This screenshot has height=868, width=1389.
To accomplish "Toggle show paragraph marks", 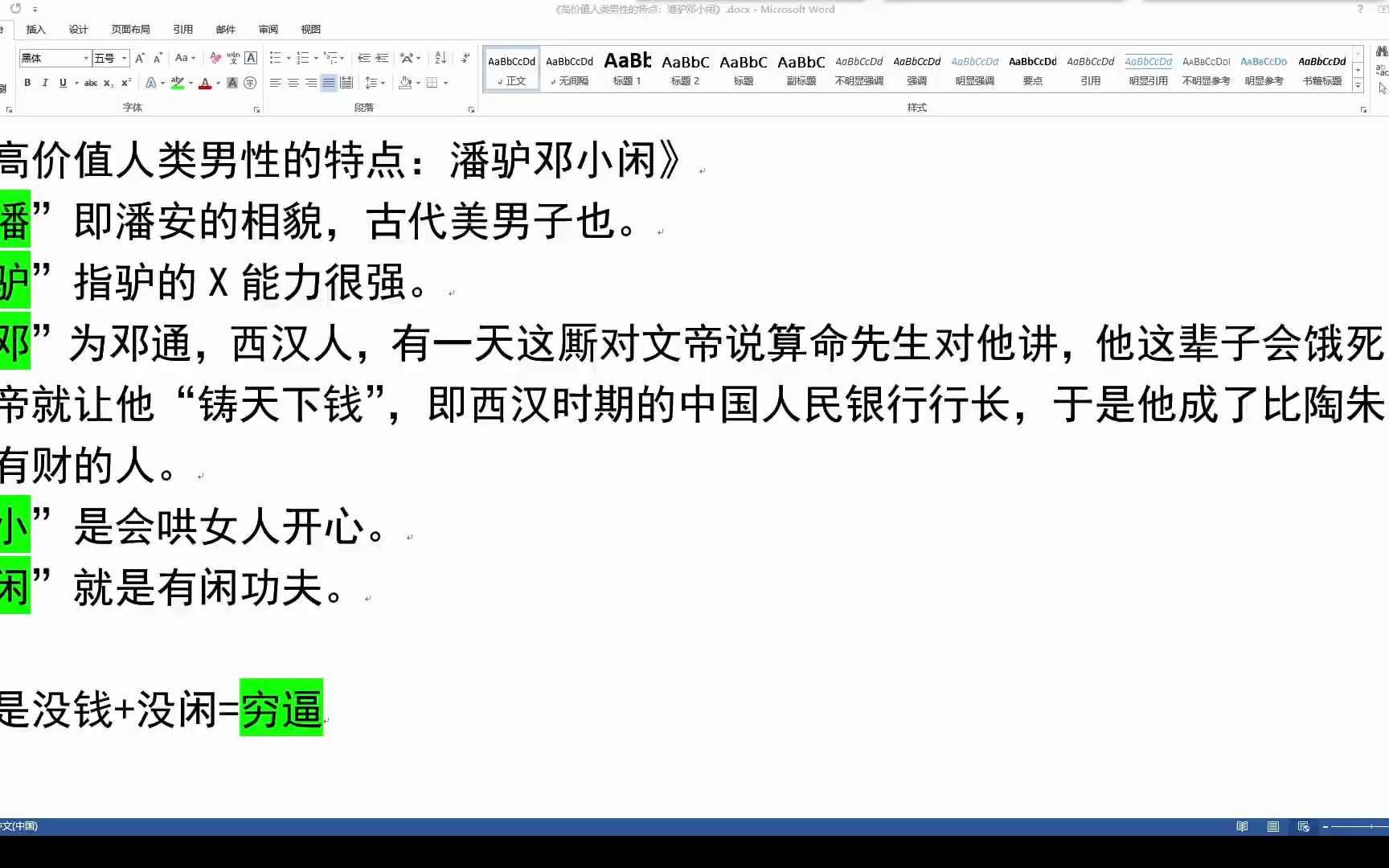I will point(465,58).
